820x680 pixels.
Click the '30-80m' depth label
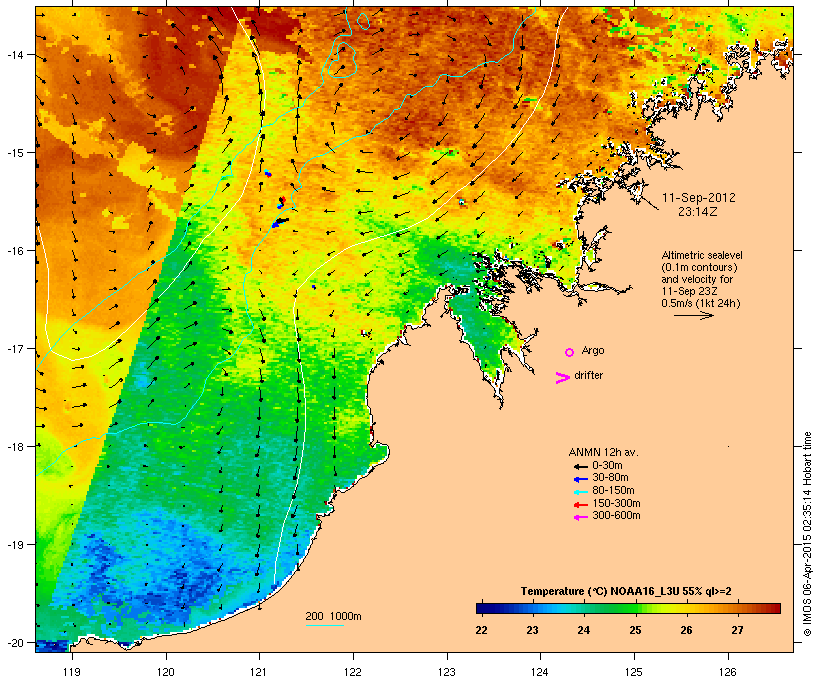pos(610,478)
